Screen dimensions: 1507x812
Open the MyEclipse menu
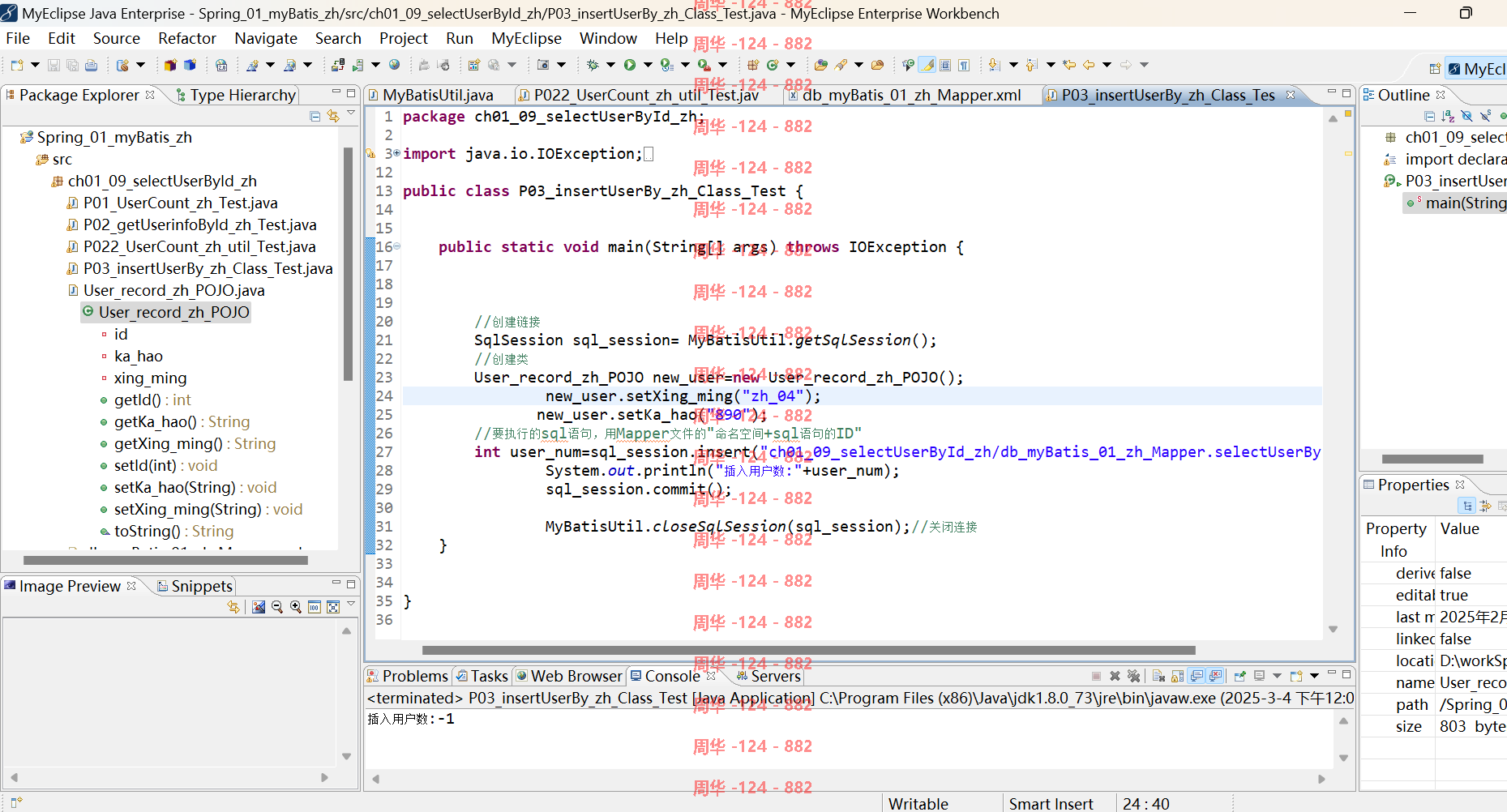pos(526,38)
